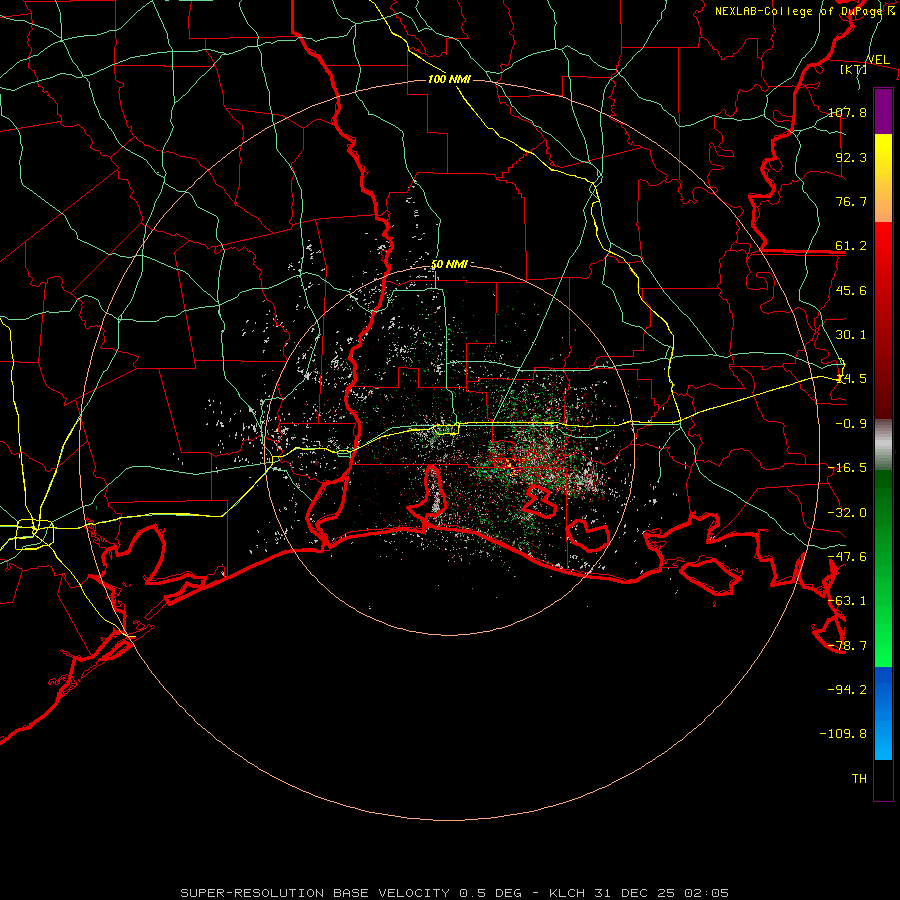Pick the gray near-zero segment of the color bar

883,445
